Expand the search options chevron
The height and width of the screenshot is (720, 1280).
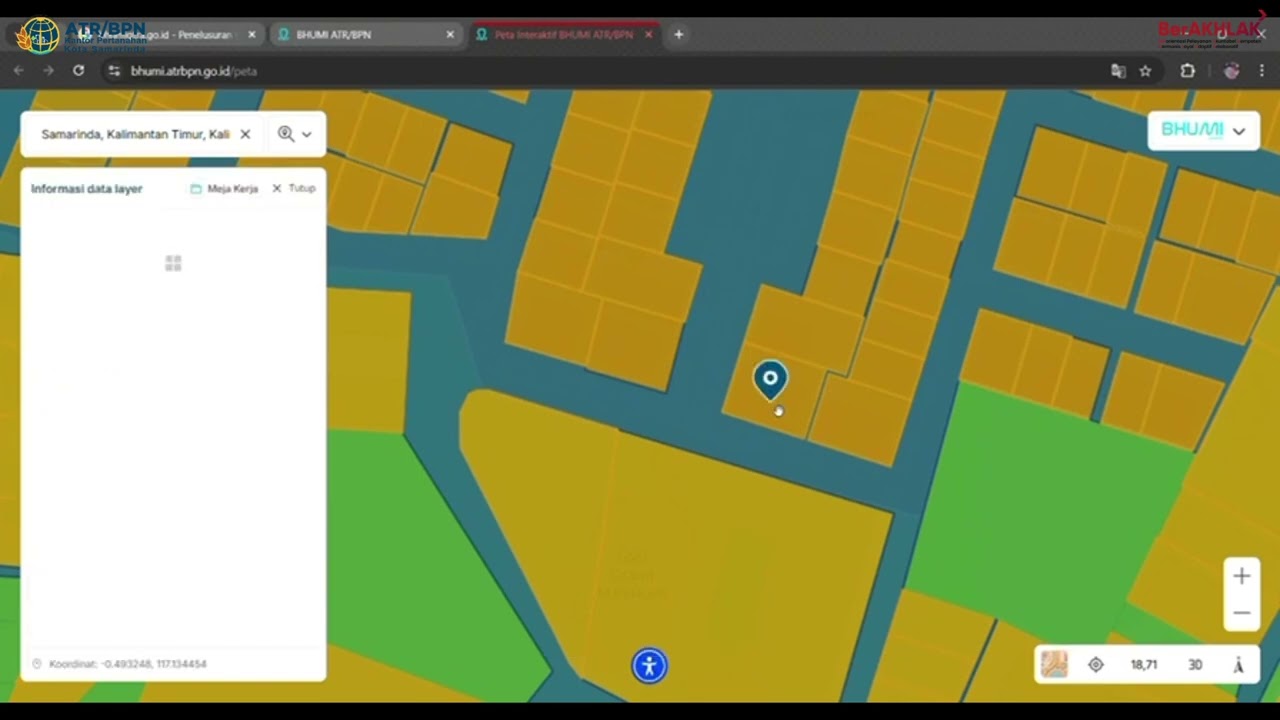click(307, 134)
